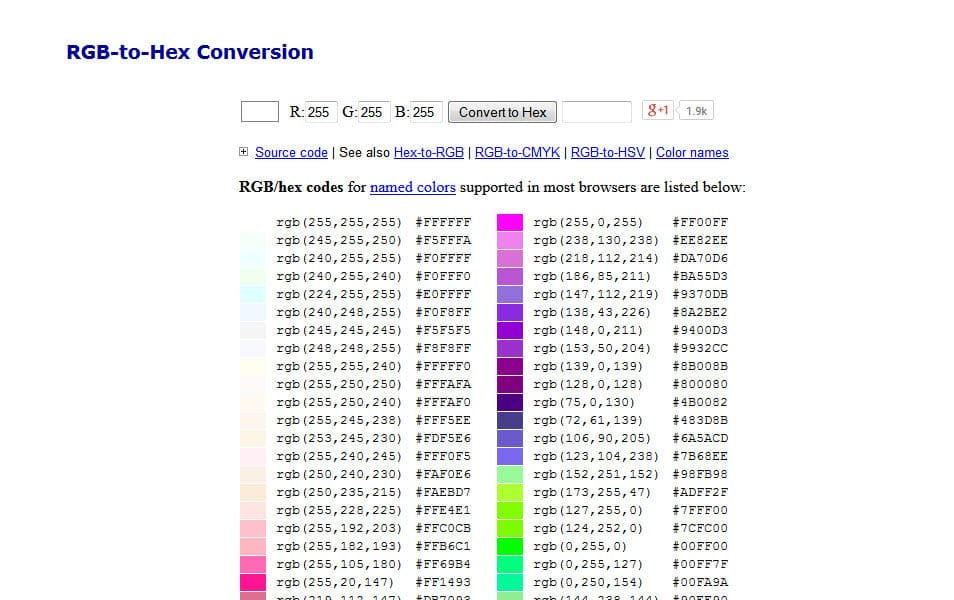
Task: Click the 1.9k share counter
Action: 694,110
